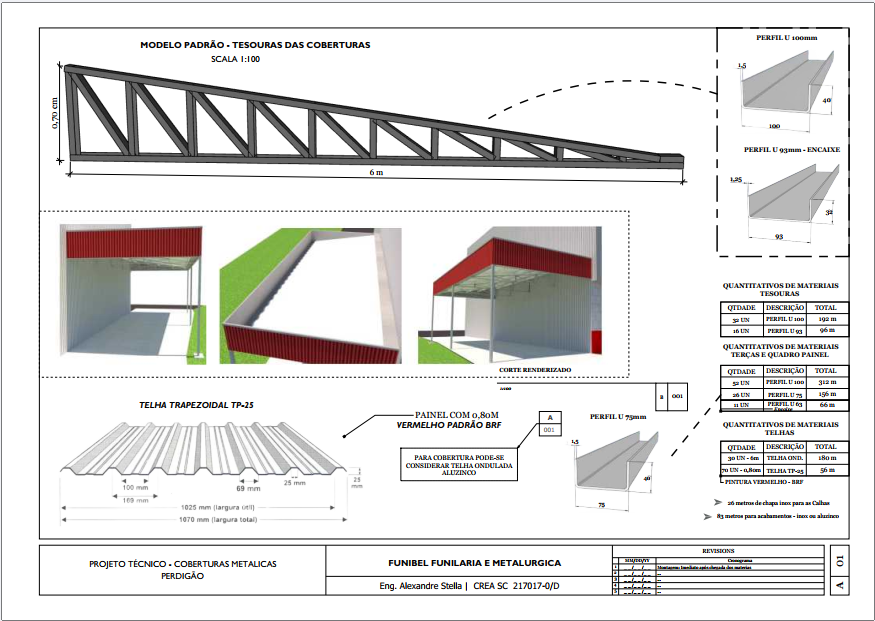Click the '6 m' truss length dimension label
This screenshot has height=621, width=875.
377,174
